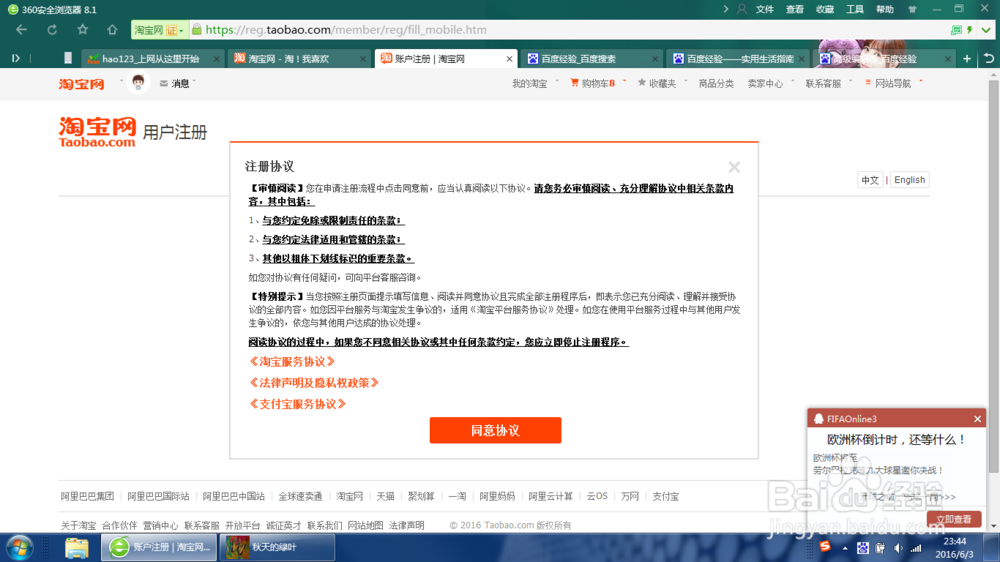The width and height of the screenshot is (1000, 562).
Task: Open the 收藏 menu
Action: 825,9
